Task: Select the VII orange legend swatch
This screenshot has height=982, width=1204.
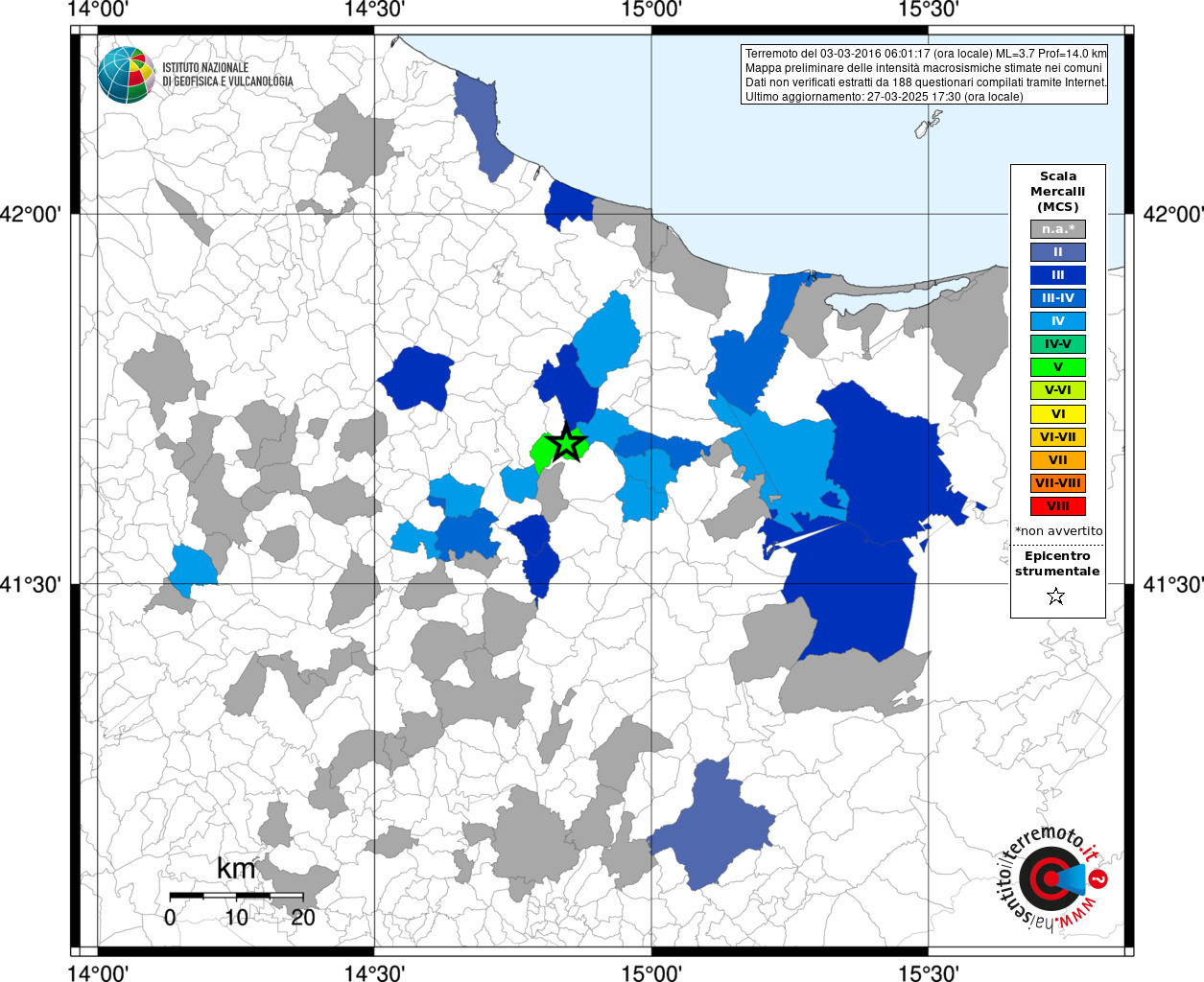Action: 1057,460
